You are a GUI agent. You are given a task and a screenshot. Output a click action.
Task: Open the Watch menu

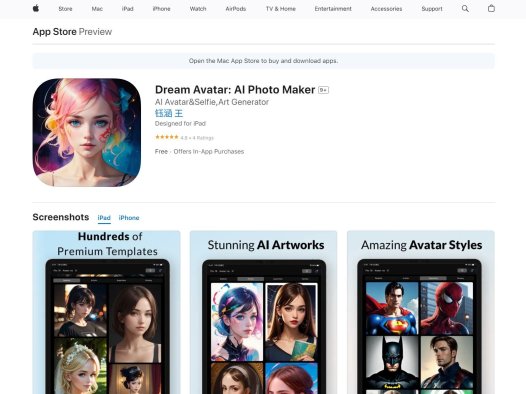pyautogui.click(x=198, y=9)
